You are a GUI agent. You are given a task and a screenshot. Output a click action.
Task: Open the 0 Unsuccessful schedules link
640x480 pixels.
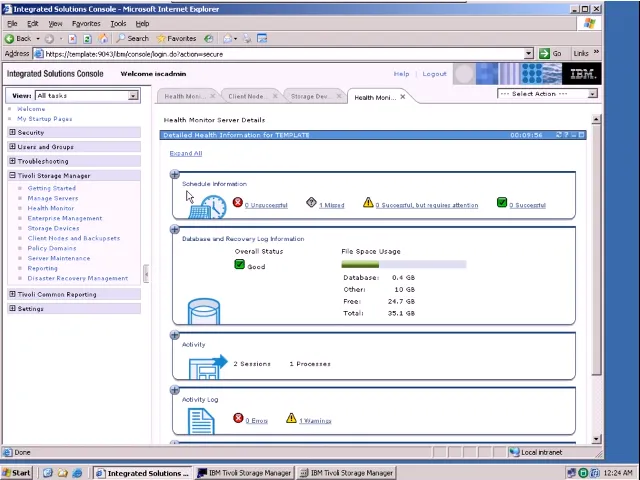click(x=266, y=205)
